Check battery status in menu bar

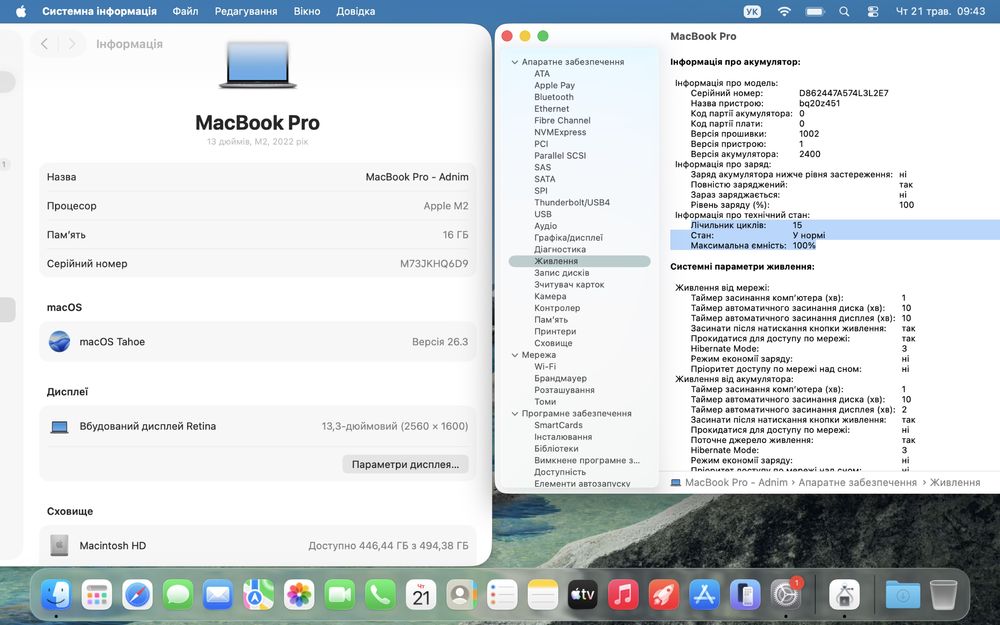coord(815,11)
